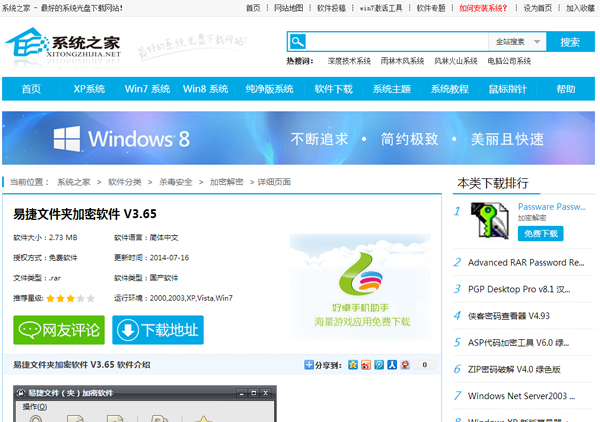Click the win7激活工具 link
This screenshot has width=600, height=422.
point(381,8)
